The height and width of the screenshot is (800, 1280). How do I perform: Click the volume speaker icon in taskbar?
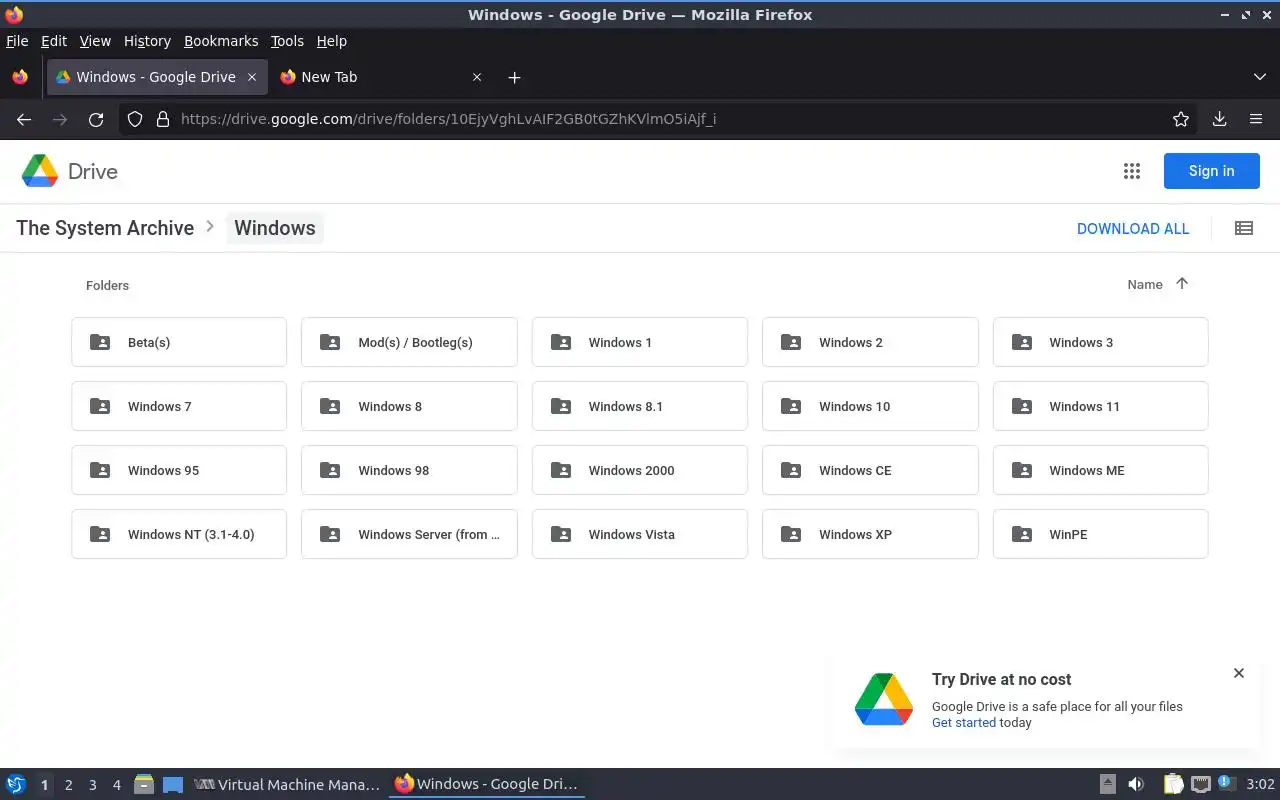coord(1136,785)
